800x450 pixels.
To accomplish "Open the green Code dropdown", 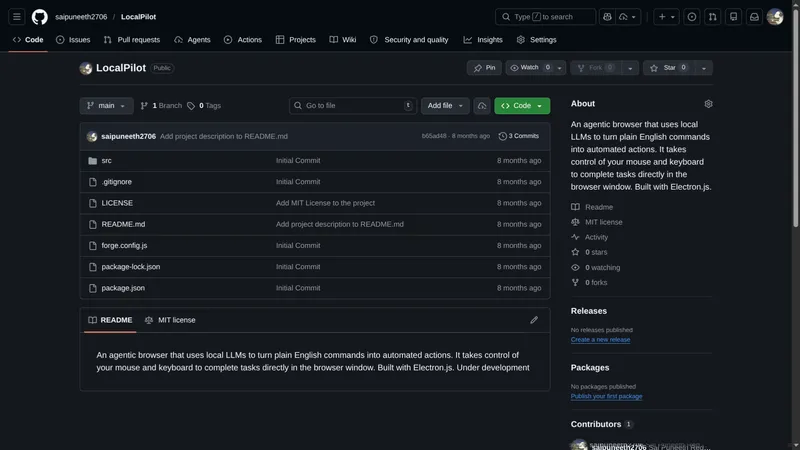I will 522,106.
